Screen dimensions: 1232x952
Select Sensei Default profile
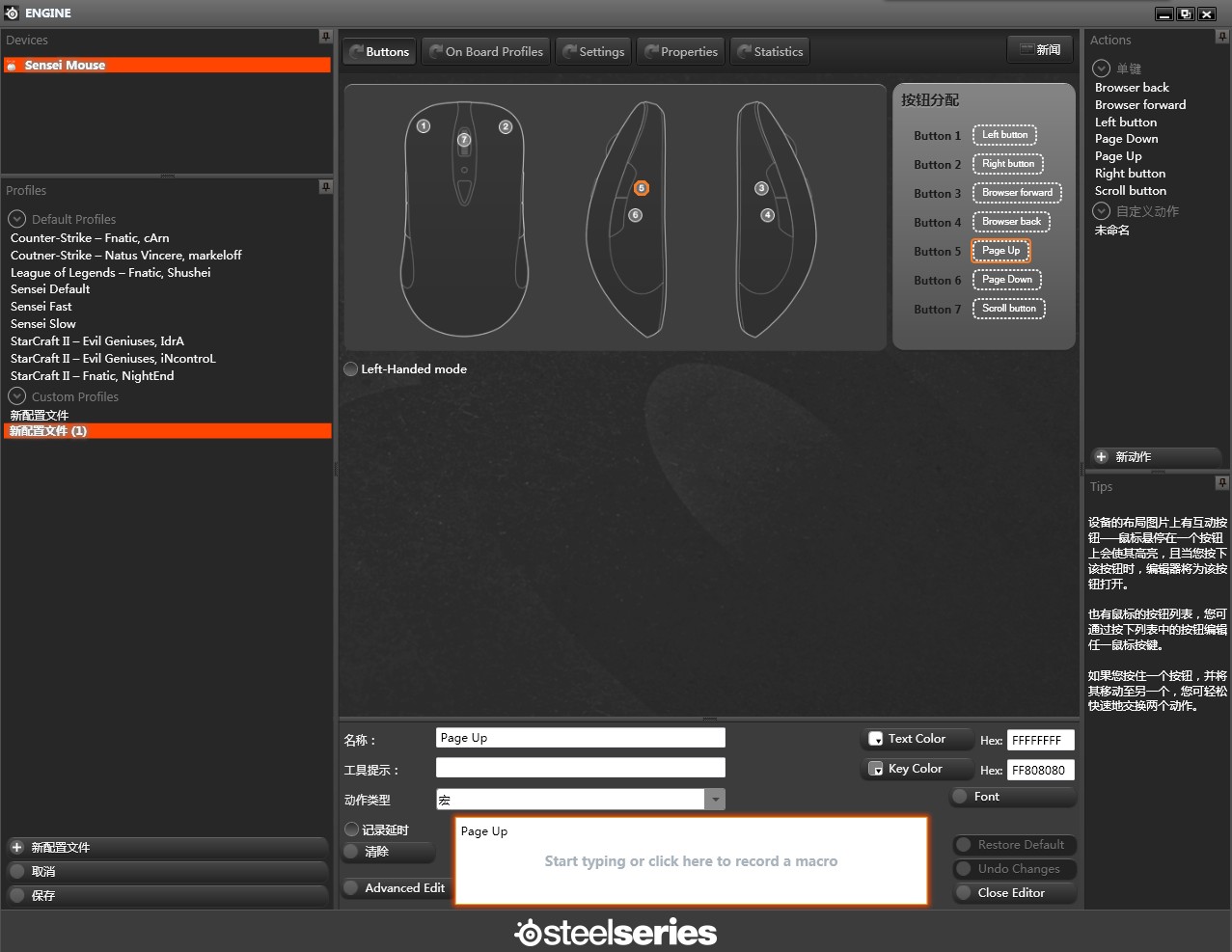click(x=50, y=288)
